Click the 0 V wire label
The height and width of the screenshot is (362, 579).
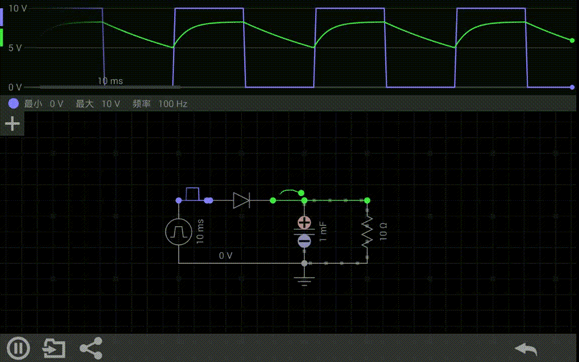226,256
